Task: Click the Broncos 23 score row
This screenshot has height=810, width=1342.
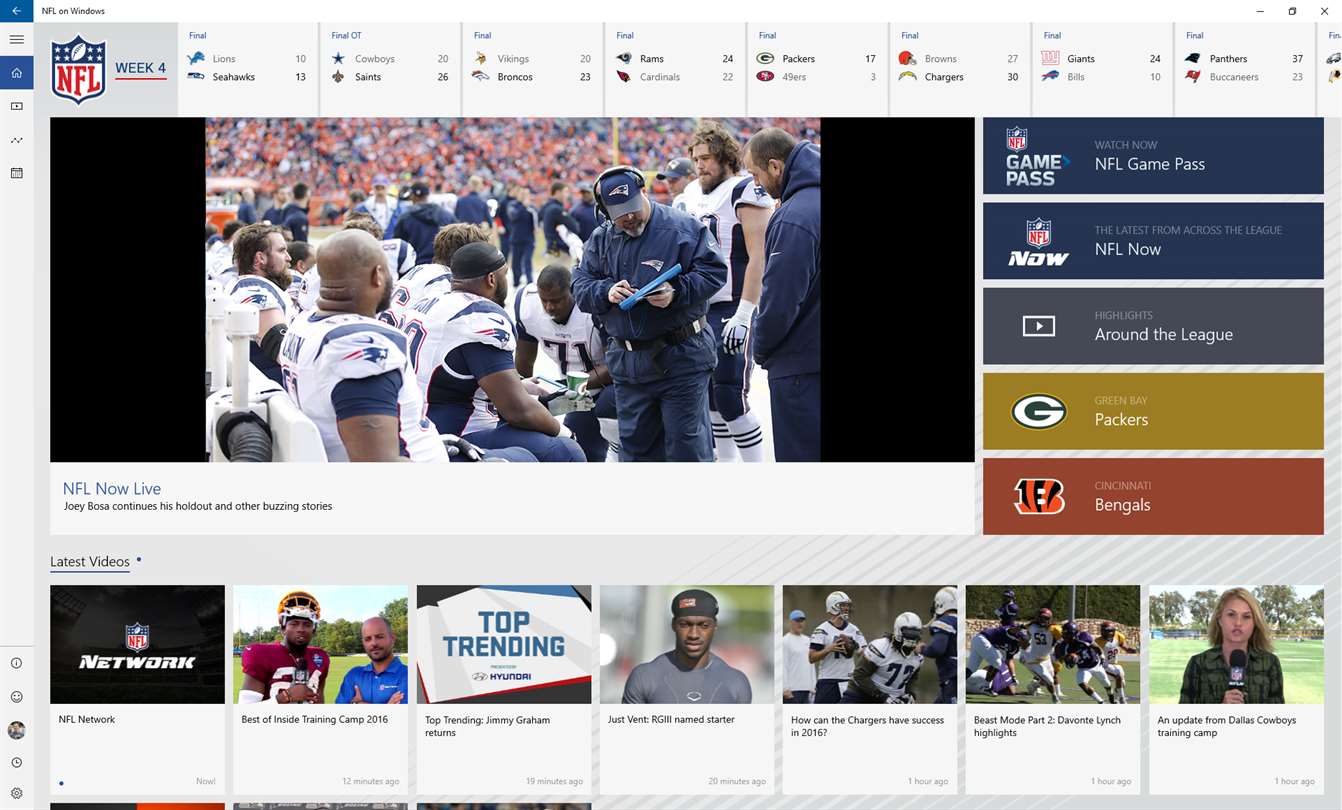Action: pyautogui.click(x=532, y=77)
